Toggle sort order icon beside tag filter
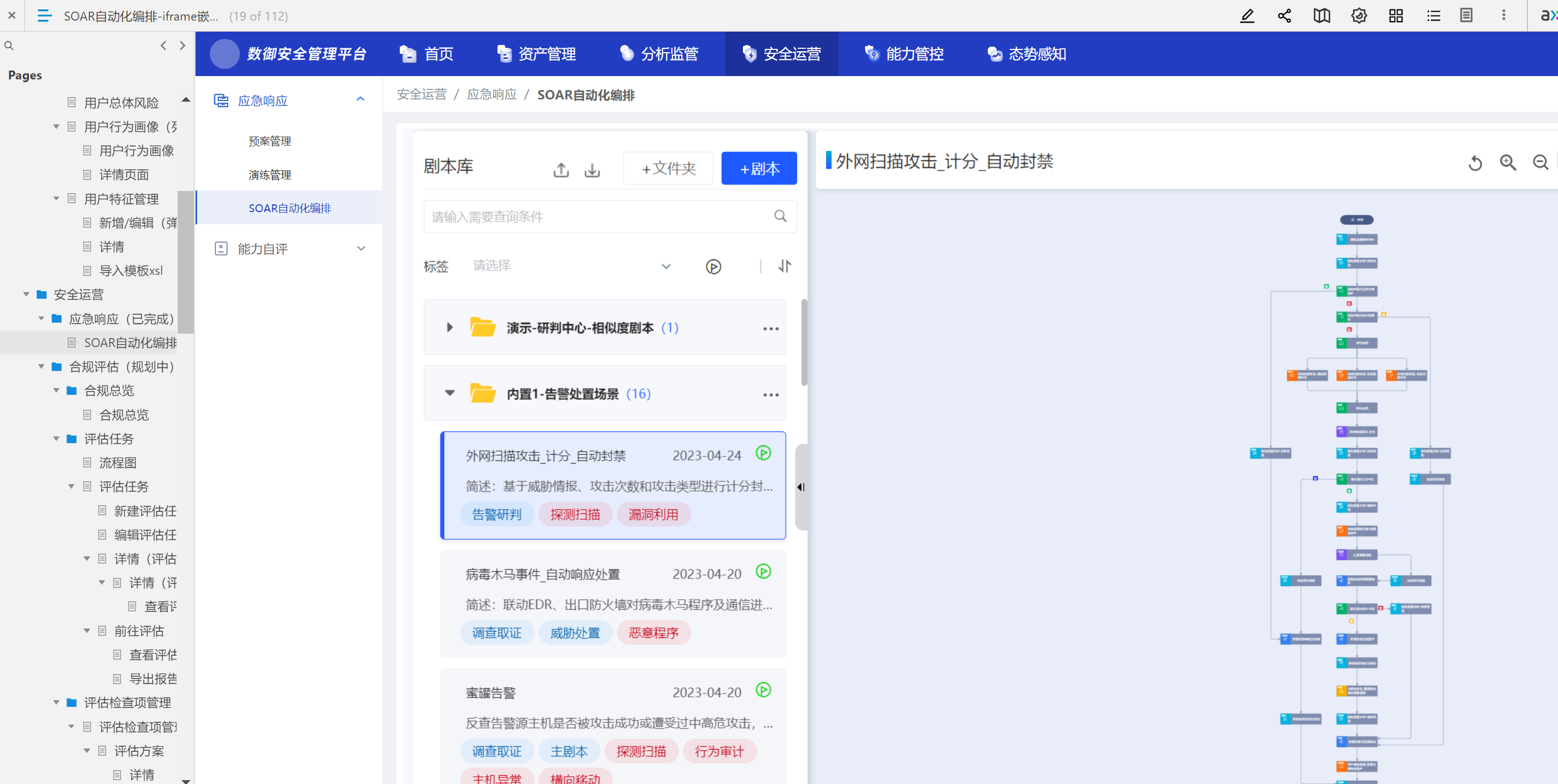 tap(785, 266)
